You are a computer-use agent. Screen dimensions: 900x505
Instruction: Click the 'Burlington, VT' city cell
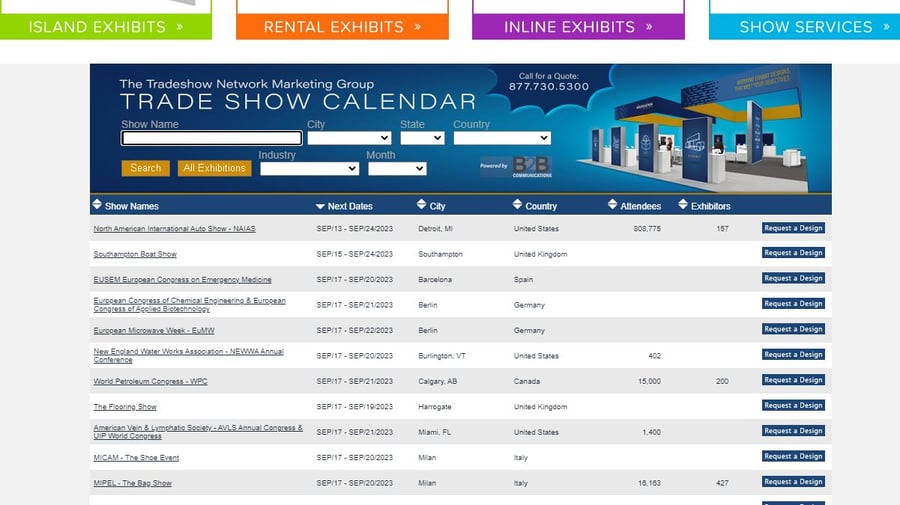tap(441, 356)
